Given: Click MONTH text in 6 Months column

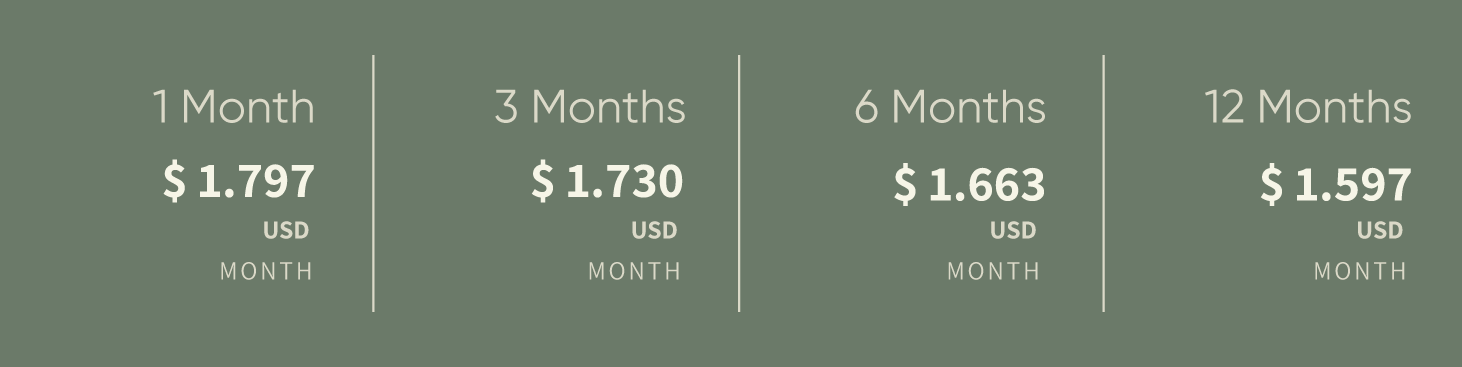Looking at the screenshot, I should click(994, 271).
